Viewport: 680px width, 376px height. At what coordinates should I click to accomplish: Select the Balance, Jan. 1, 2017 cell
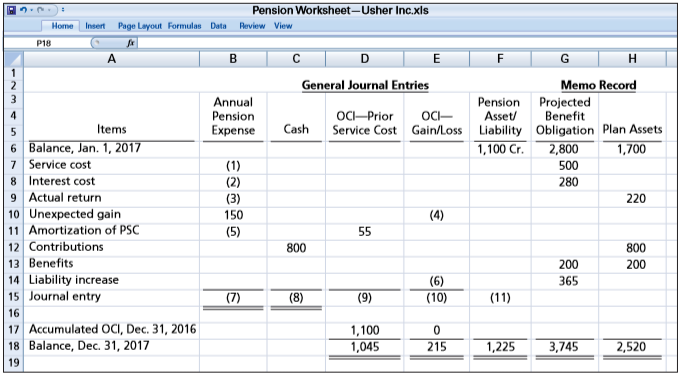pyautogui.click(x=111, y=149)
